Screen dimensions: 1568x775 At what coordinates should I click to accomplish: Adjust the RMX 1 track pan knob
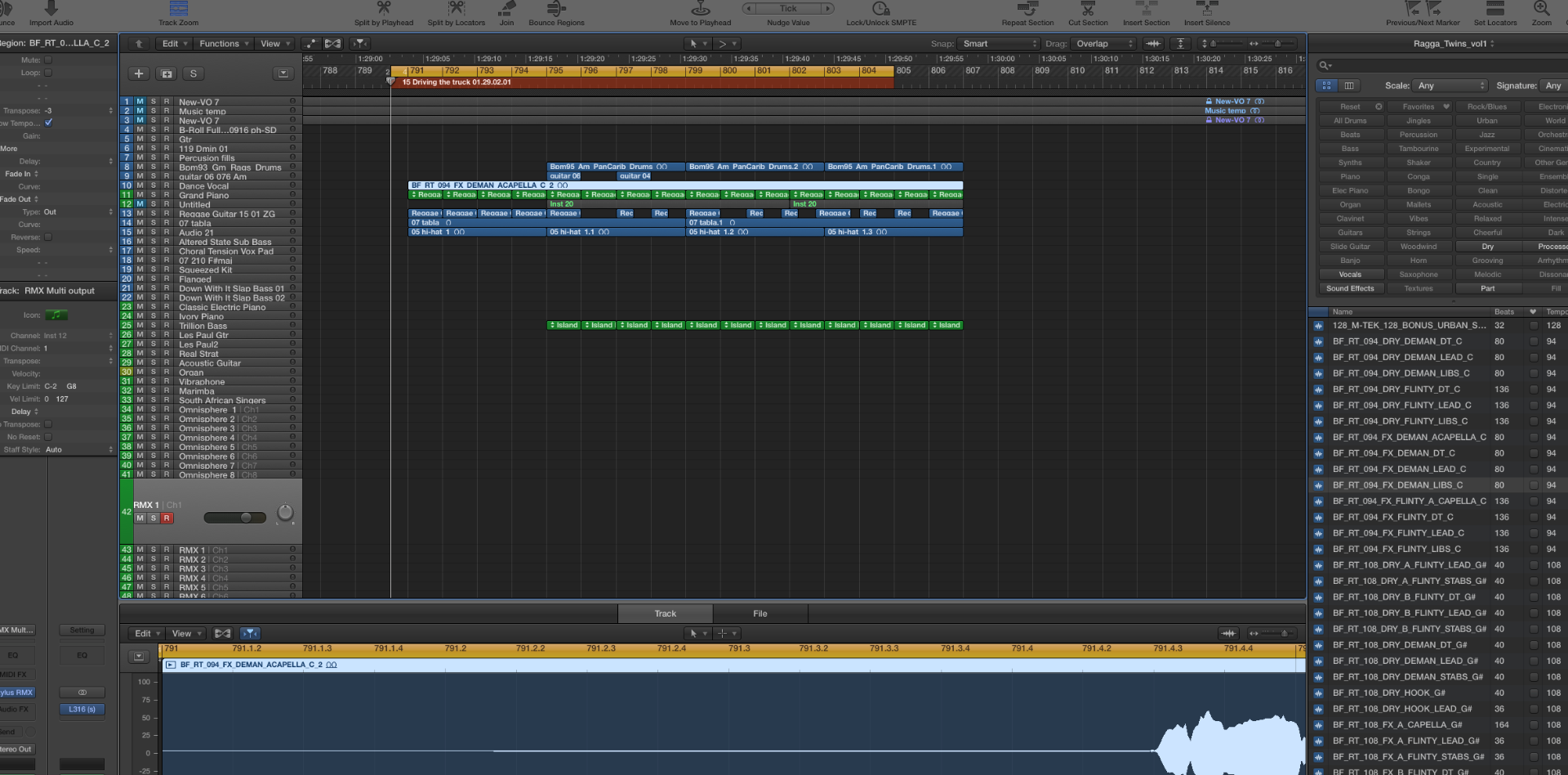click(x=285, y=513)
